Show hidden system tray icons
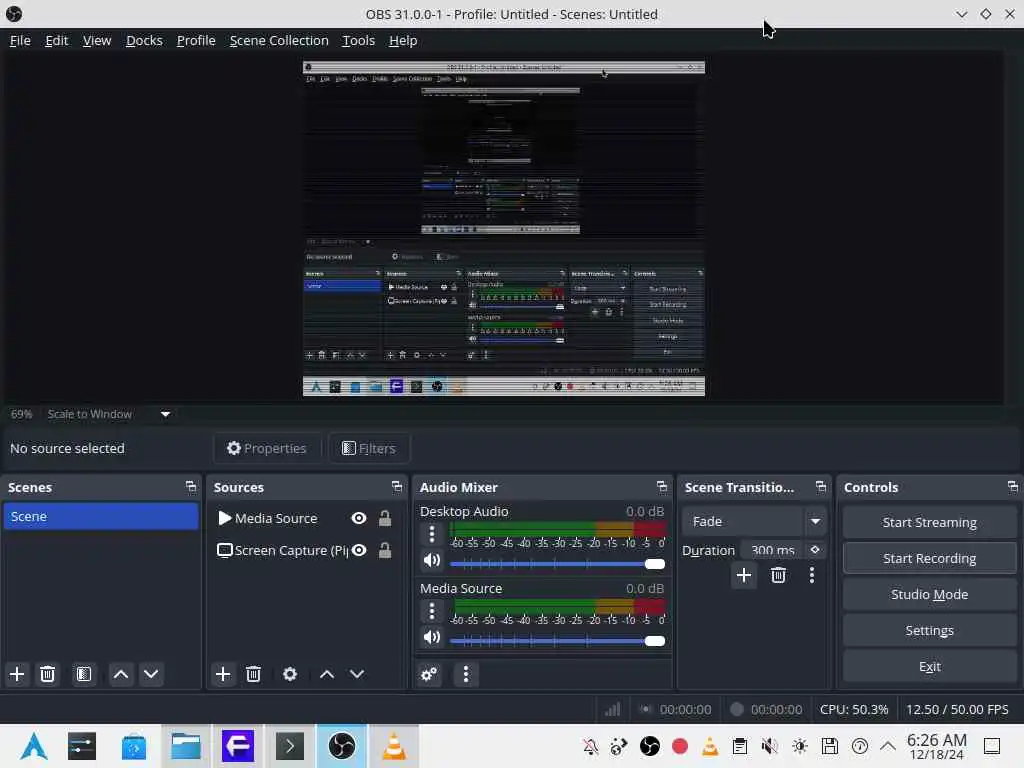The width and height of the screenshot is (1024, 768). pyautogui.click(x=888, y=746)
